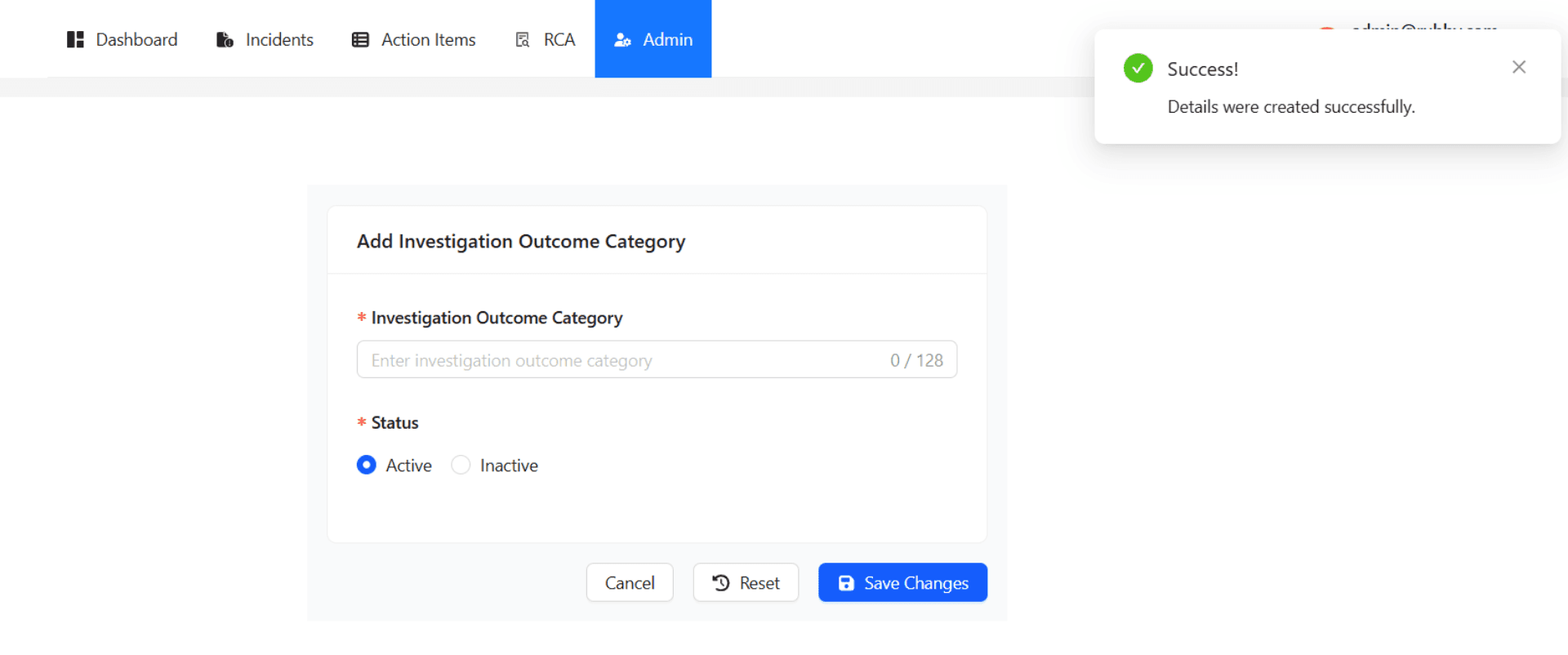The image size is (1568, 655).
Task: Click the 'Add Investigation Outcome Category' heading
Action: click(521, 242)
